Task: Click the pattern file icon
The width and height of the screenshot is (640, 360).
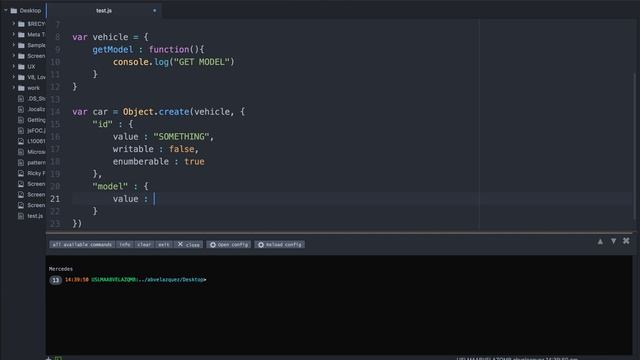Action: (x=21, y=162)
